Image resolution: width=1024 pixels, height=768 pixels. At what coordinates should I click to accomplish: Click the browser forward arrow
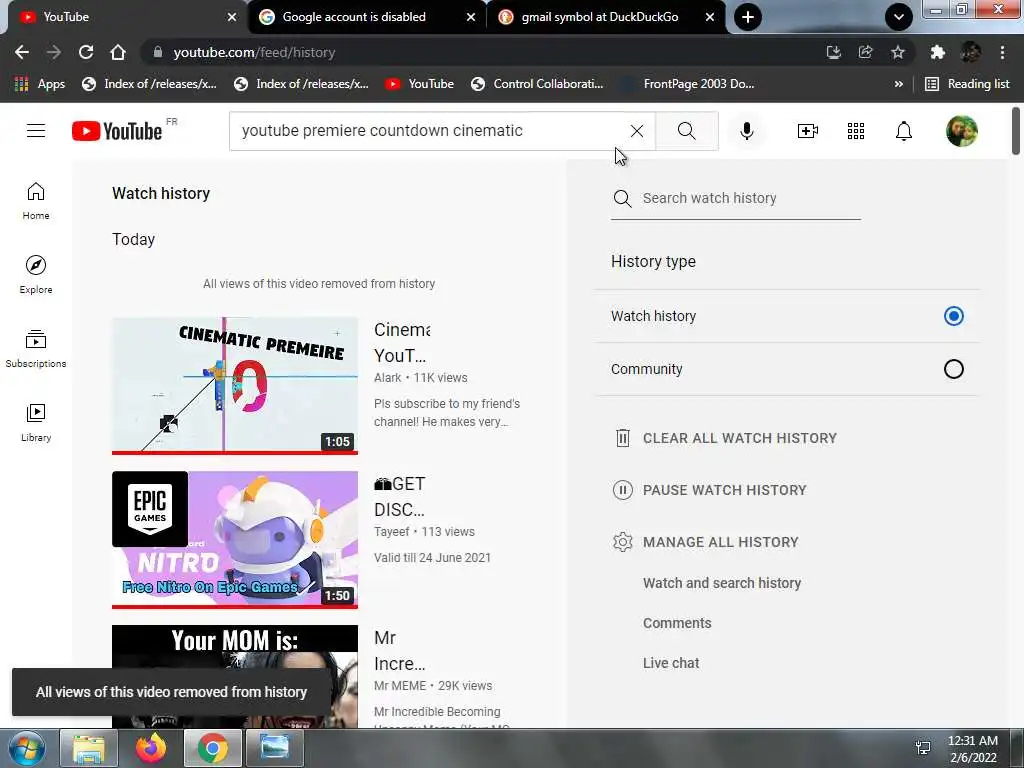[x=54, y=52]
